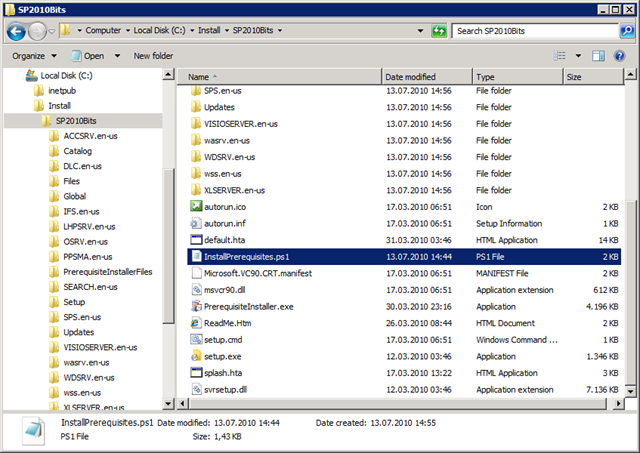The image size is (640, 453).
Task: Click the svrsetup.dll file icon
Action: click(196, 389)
